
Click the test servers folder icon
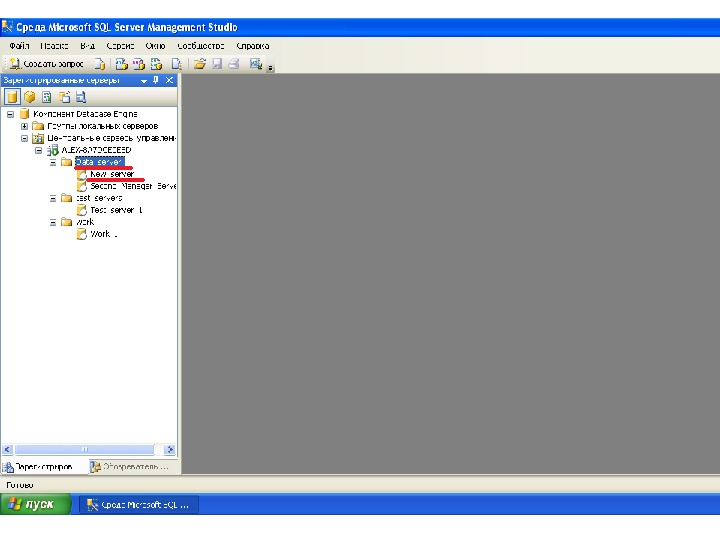pos(67,198)
